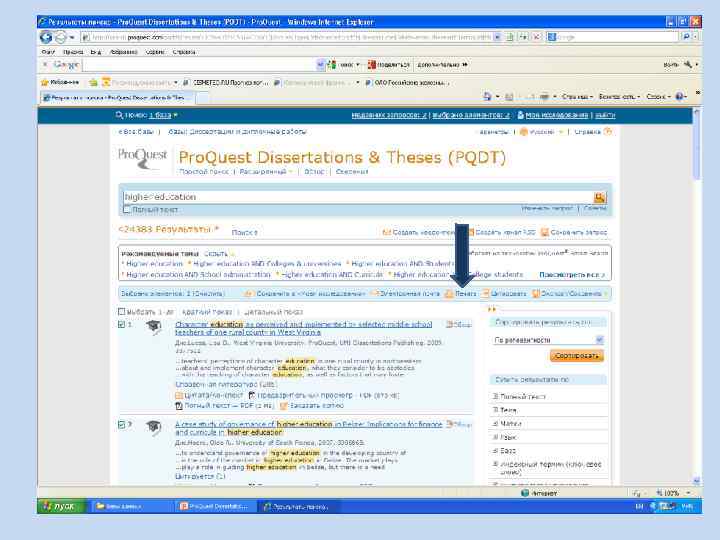Click the My Research (Моя исследования) link
The width and height of the screenshot is (720, 540).
(x=556, y=115)
